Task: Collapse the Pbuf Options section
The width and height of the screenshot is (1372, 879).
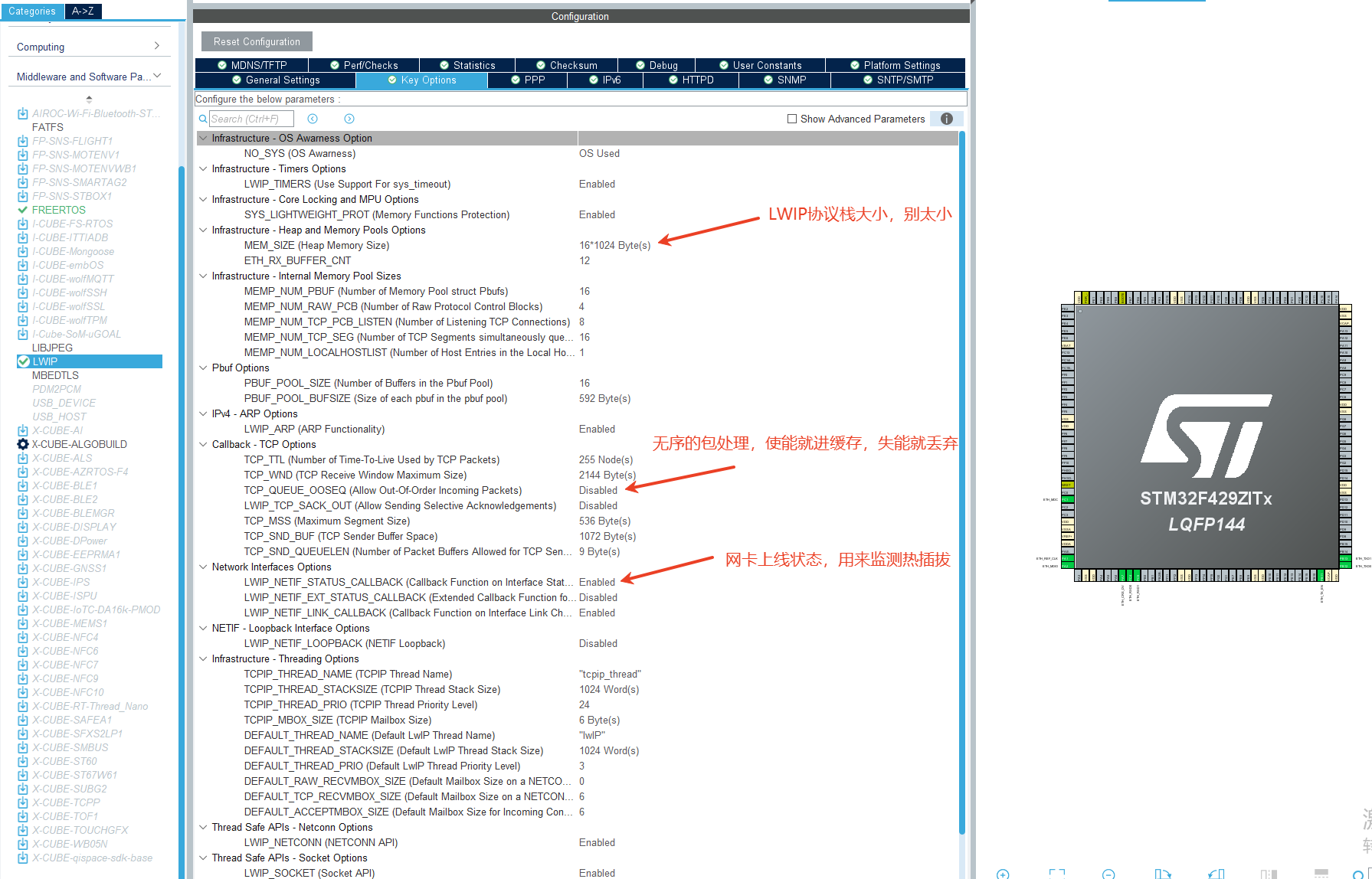Action: 202,368
